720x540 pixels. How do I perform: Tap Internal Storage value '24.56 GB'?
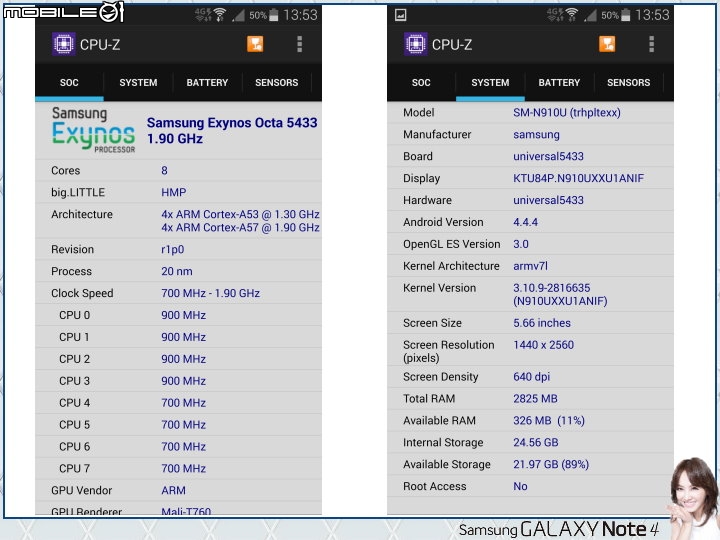536,443
